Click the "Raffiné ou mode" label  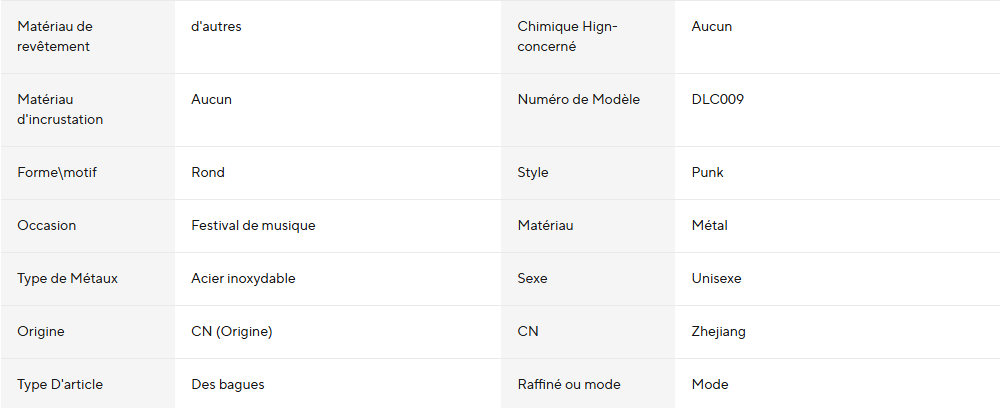click(569, 385)
